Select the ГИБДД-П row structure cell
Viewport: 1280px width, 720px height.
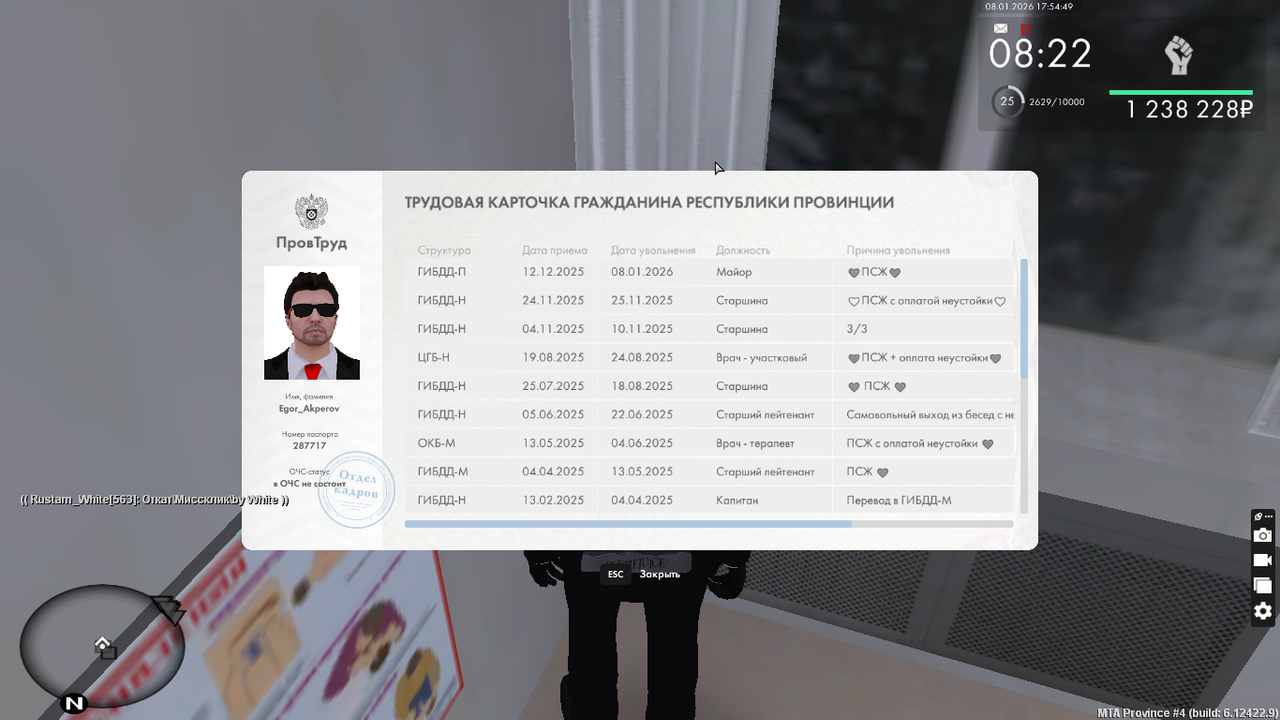442,272
